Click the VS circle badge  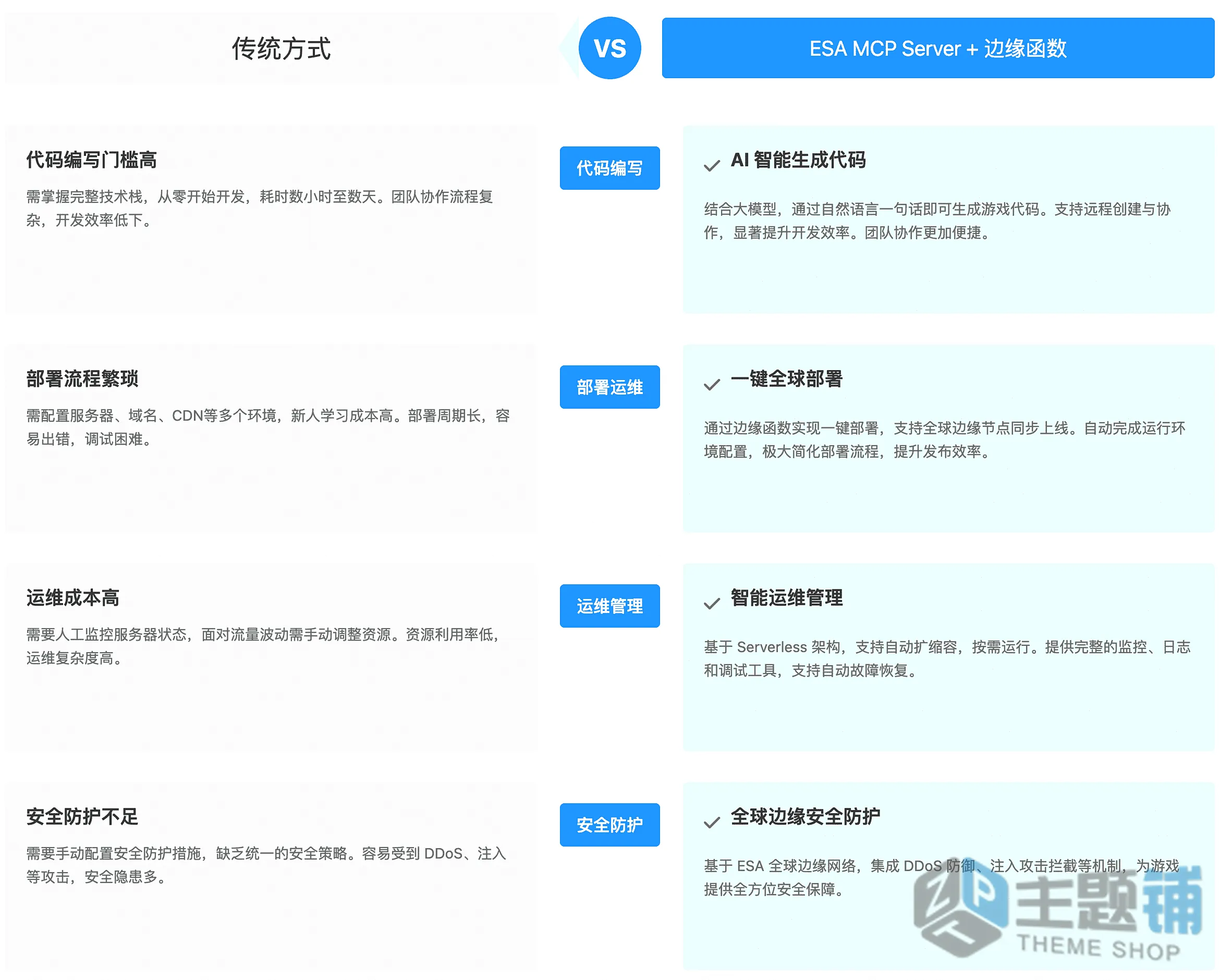[x=609, y=48]
